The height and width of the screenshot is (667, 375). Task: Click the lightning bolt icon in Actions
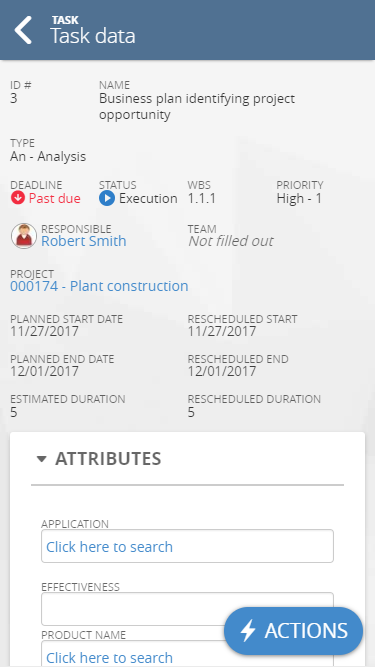(x=248, y=630)
